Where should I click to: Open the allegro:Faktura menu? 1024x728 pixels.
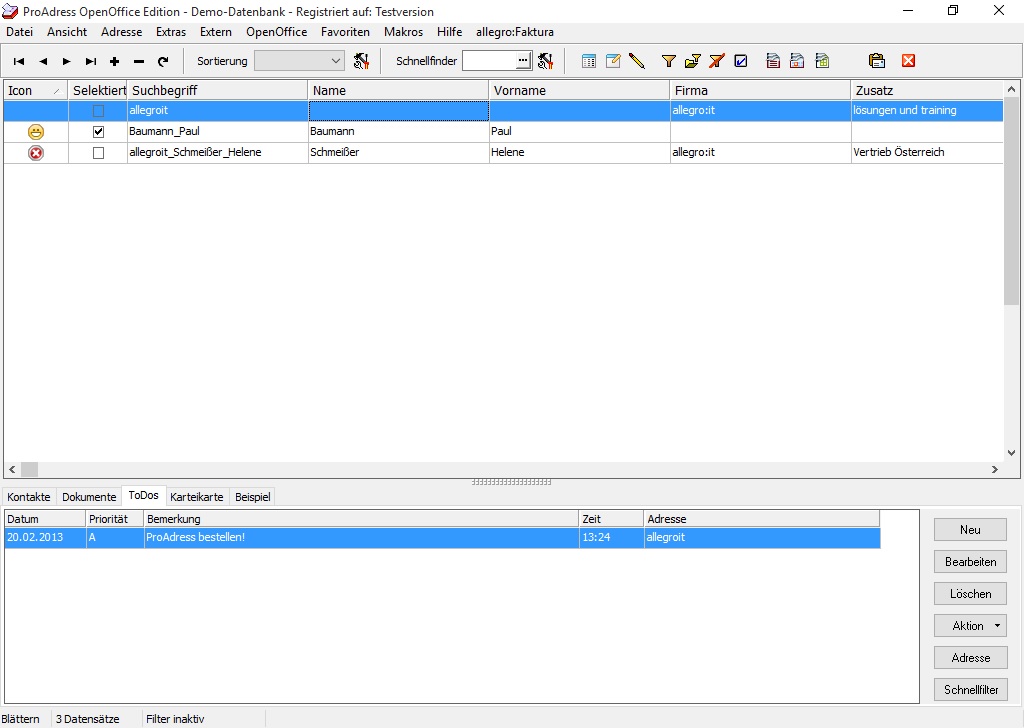(515, 32)
